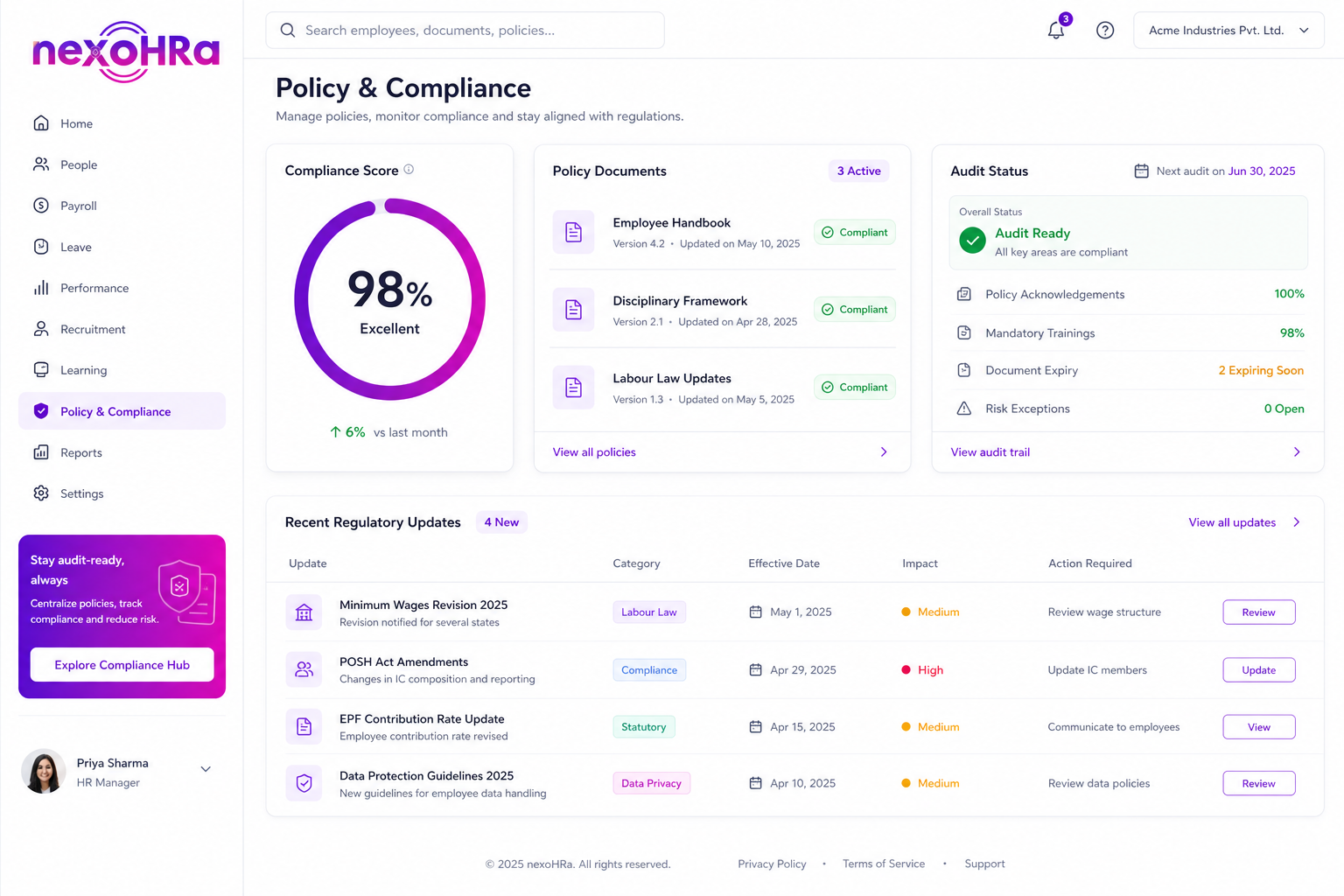Viewport: 1344px width, 896px height.
Task: Click the shield illustration in the promo card
Action: 186,591
